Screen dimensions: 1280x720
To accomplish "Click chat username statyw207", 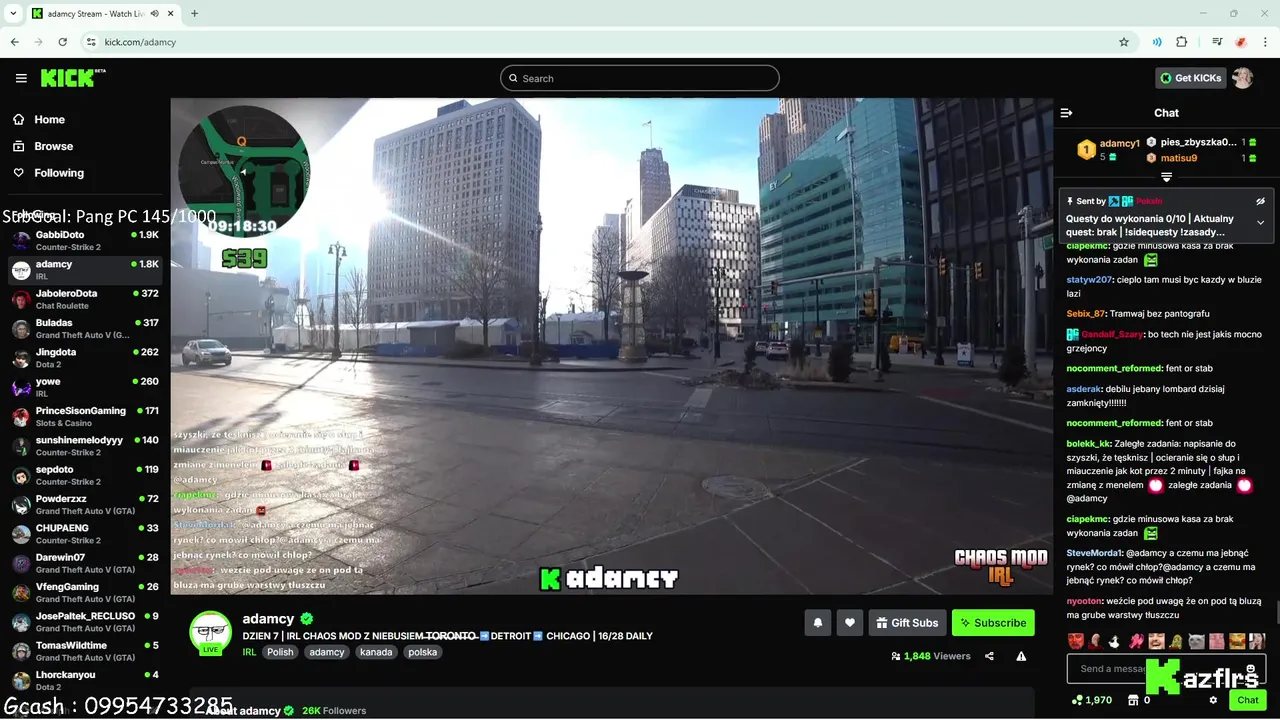I will (1089, 280).
